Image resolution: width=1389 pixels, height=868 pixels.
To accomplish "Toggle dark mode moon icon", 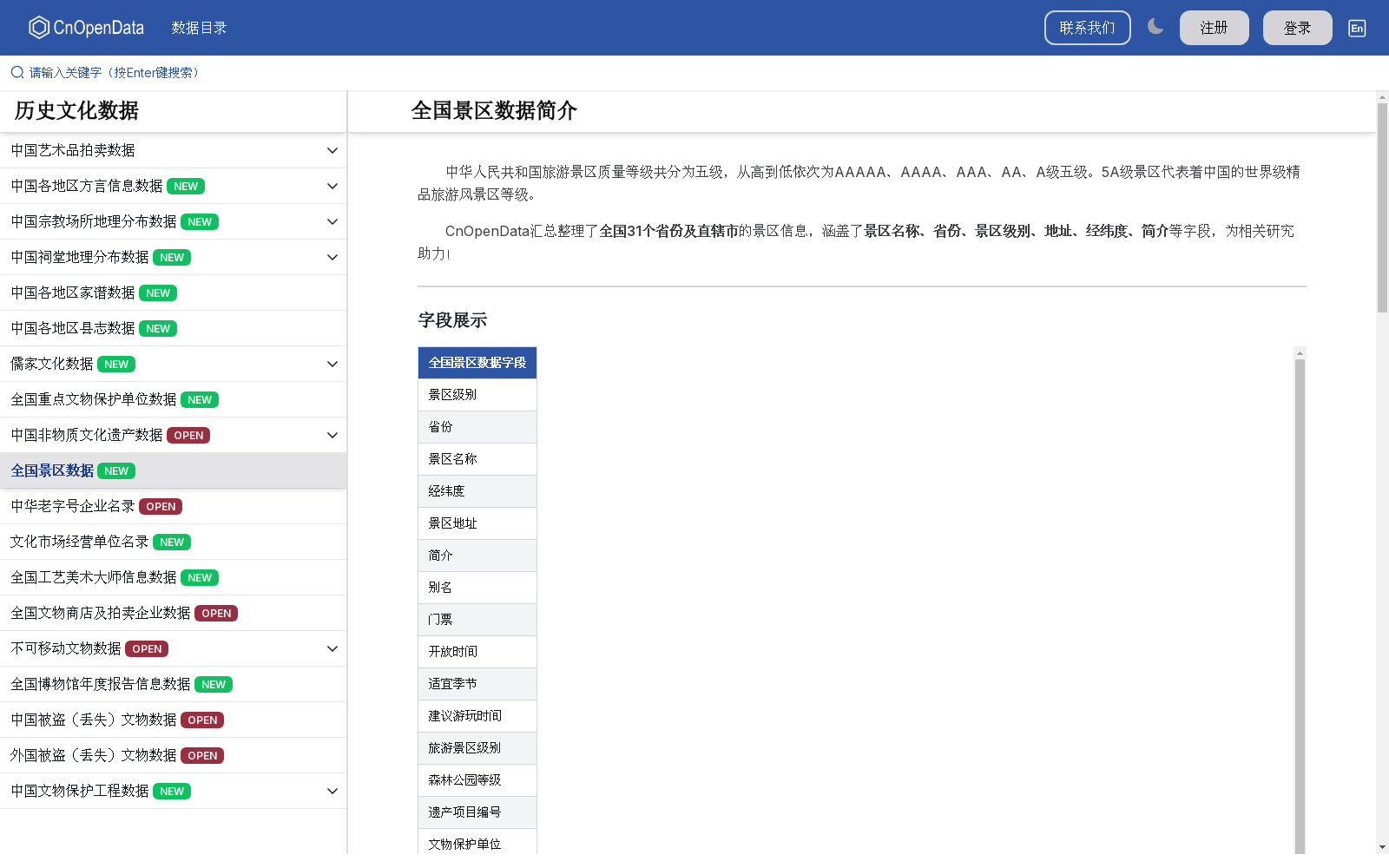I will pyautogui.click(x=1155, y=27).
